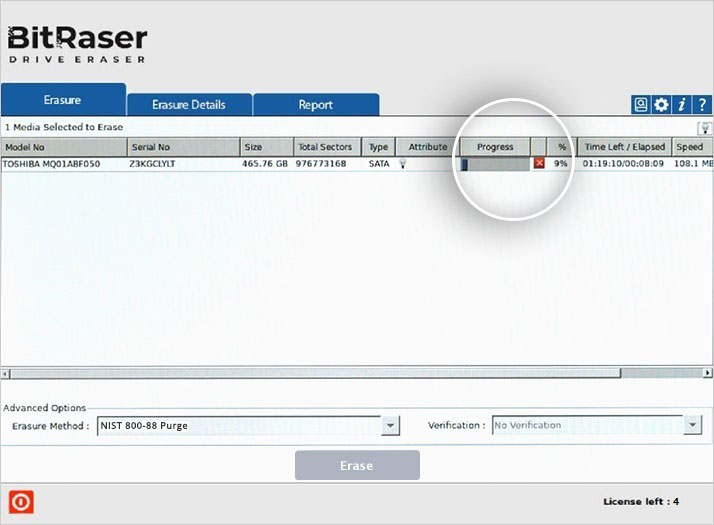
Task: Cancel erasure with the red X icon
Action: pyautogui.click(x=539, y=163)
